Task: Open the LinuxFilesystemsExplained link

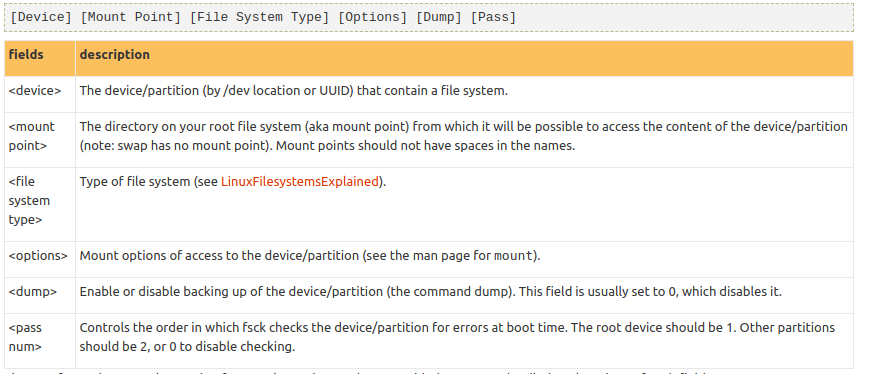Action: 299,182
